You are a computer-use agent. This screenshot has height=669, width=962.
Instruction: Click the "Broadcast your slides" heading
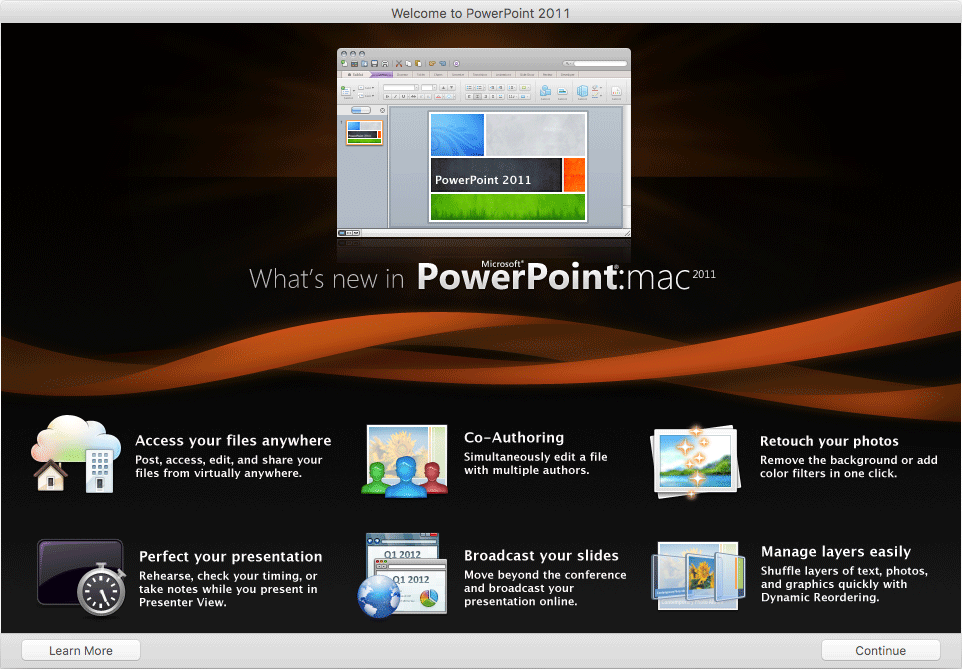pos(541,555)
